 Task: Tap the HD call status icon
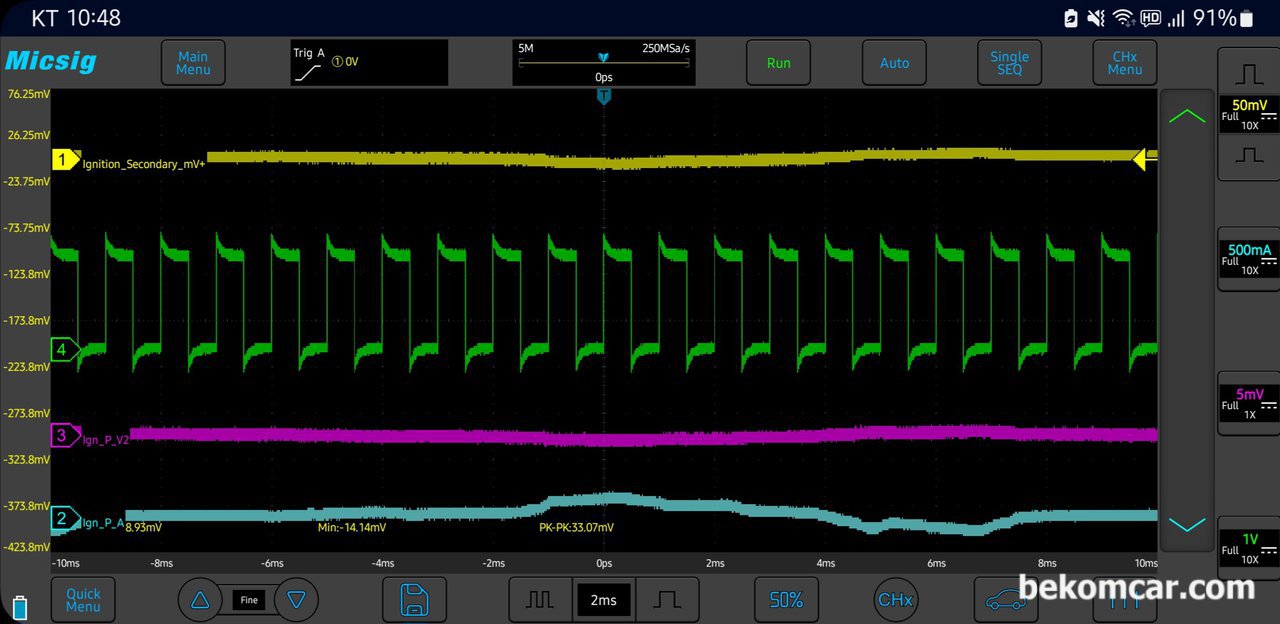[1150, 18]
